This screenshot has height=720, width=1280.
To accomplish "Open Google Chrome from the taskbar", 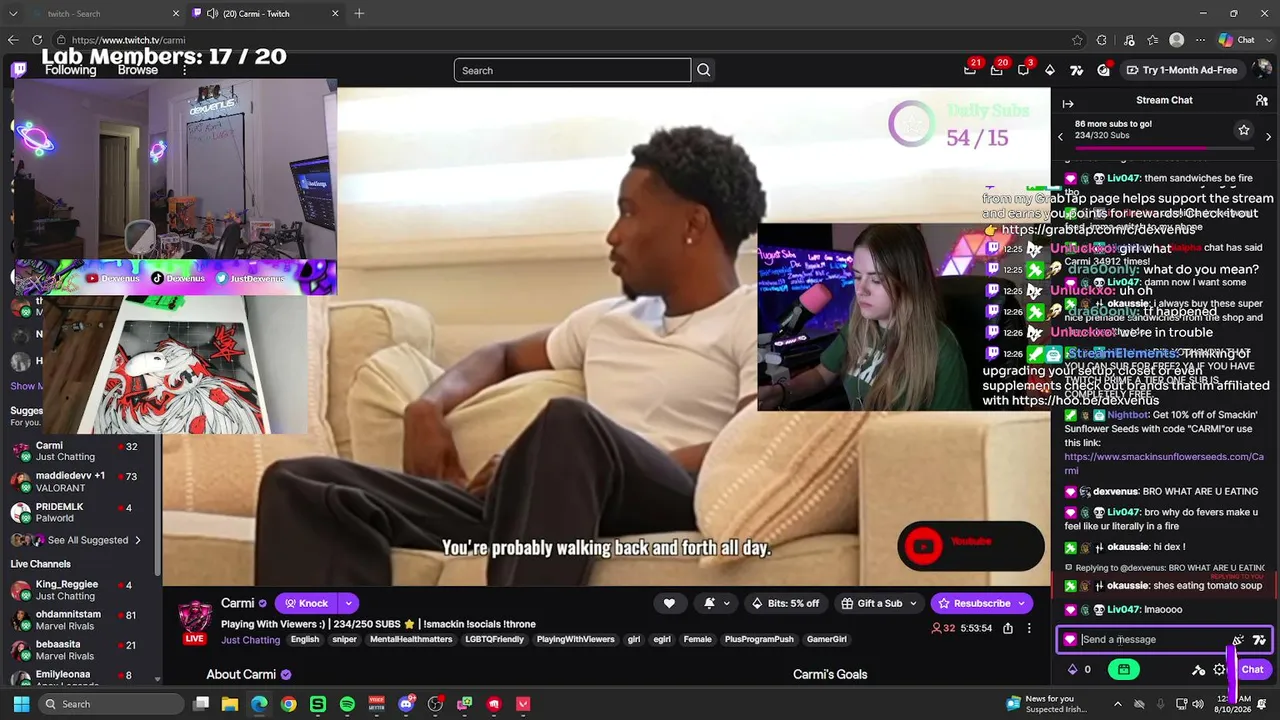I will coord(288,704).
